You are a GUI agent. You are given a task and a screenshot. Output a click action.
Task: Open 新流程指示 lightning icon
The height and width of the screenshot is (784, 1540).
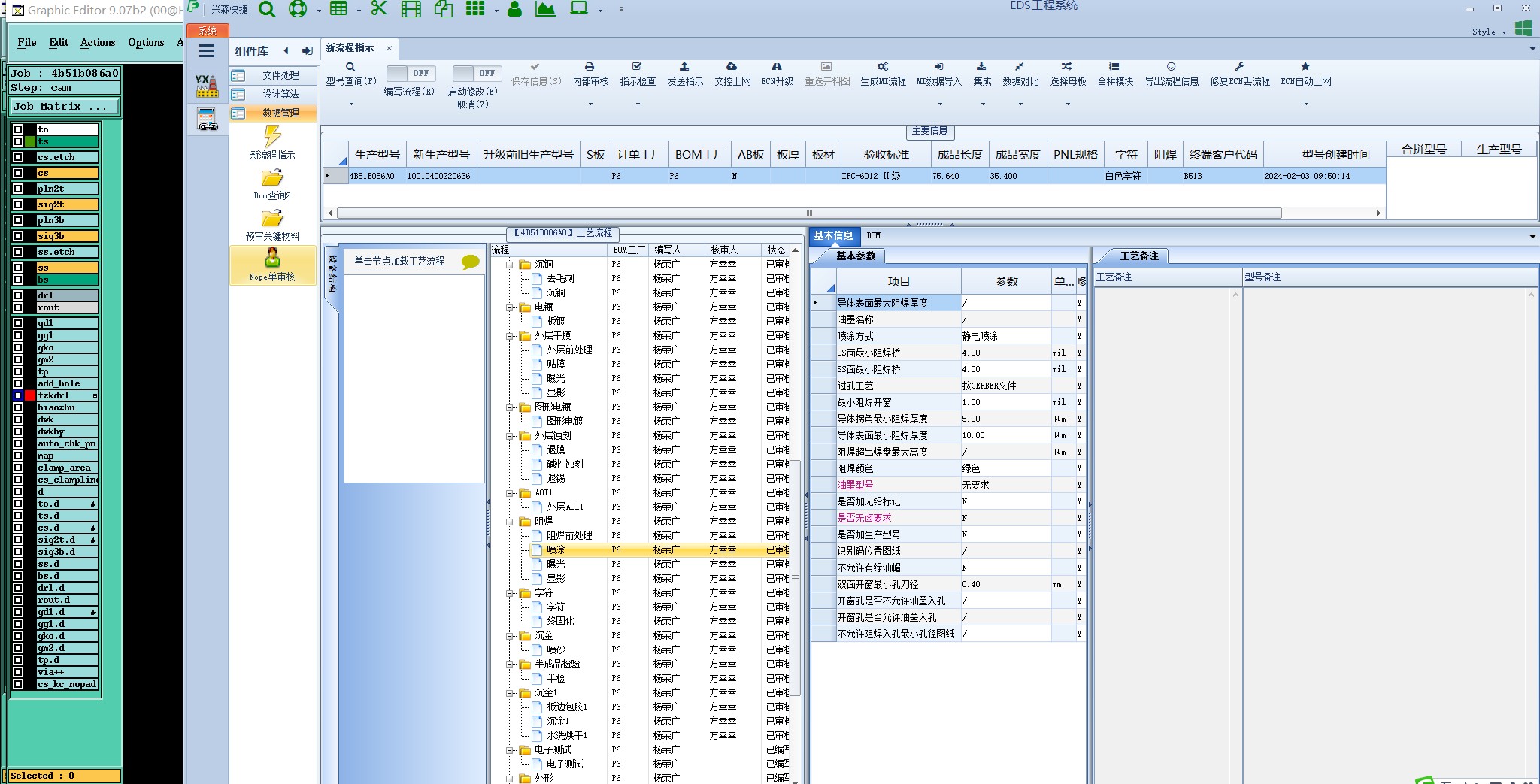pos(272,138)
